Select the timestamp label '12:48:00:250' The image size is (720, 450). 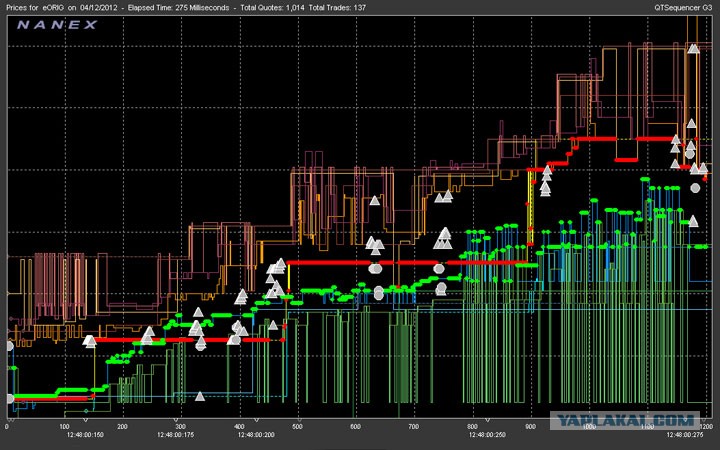(487, 434)
